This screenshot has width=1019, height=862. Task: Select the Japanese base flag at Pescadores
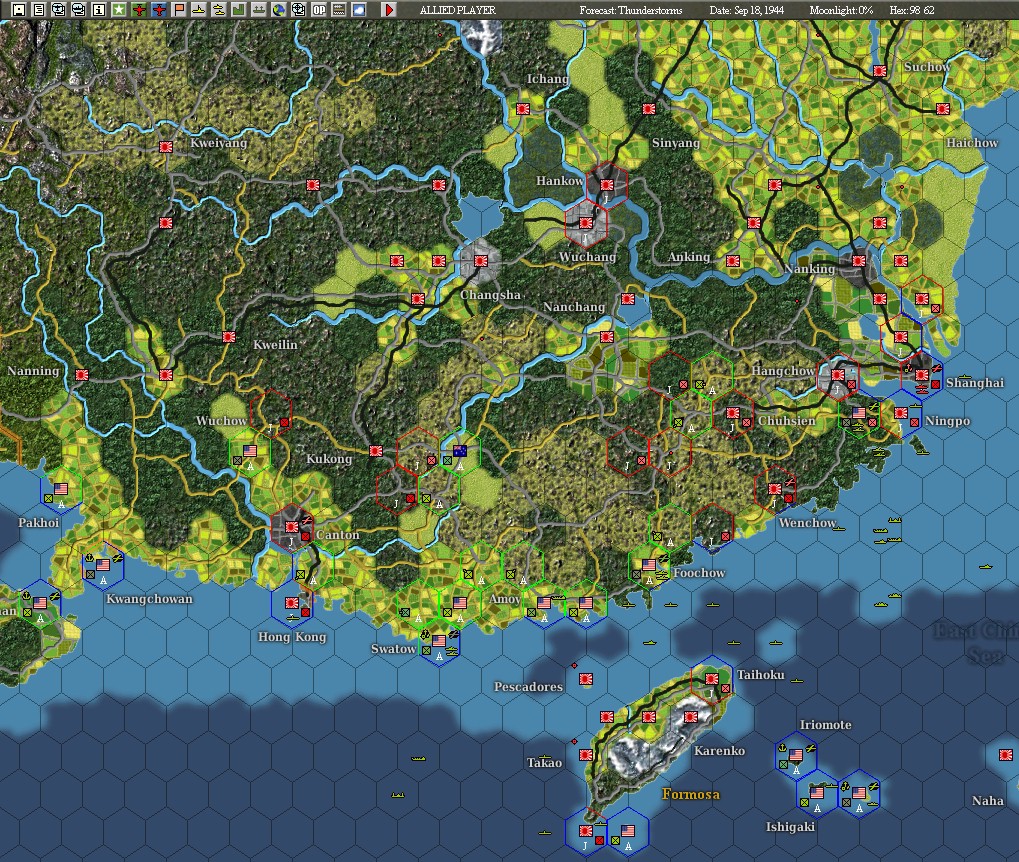pyautogui.click(x=586, y=679)
